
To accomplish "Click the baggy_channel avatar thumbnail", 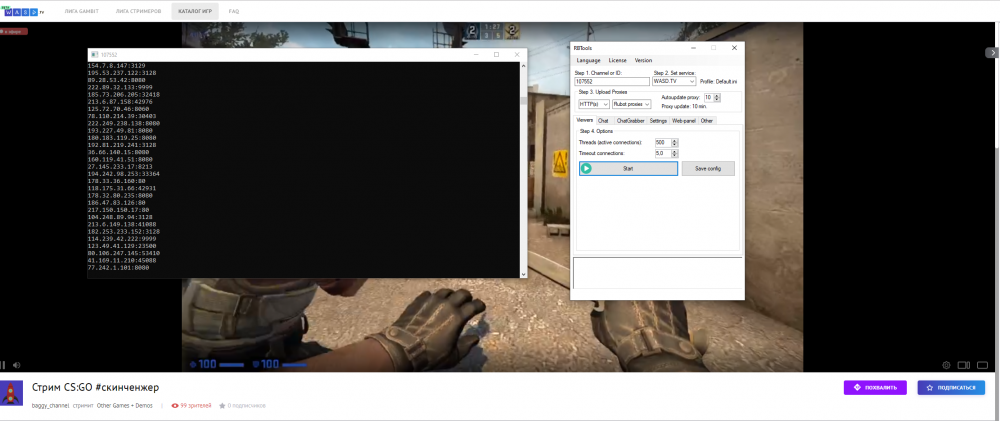I will click(13, 391).
